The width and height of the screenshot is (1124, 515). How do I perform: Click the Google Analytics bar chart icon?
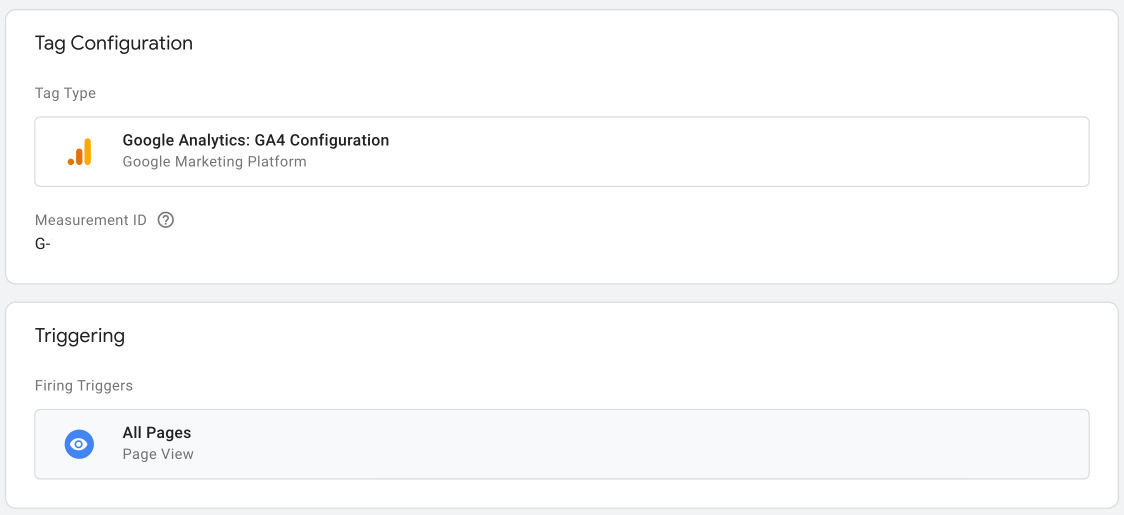80,152
